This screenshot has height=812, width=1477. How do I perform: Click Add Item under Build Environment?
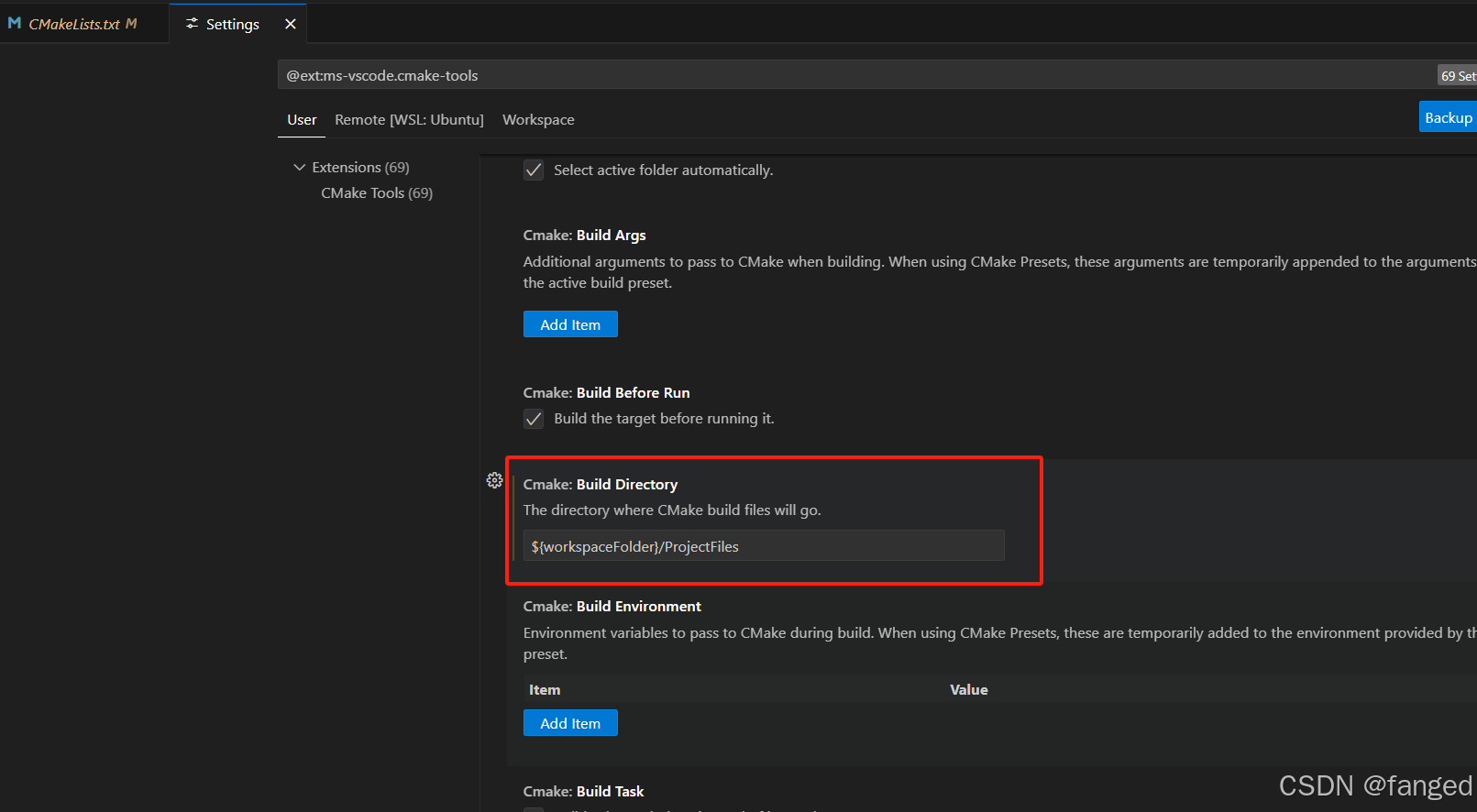click(x=570, y=723)
